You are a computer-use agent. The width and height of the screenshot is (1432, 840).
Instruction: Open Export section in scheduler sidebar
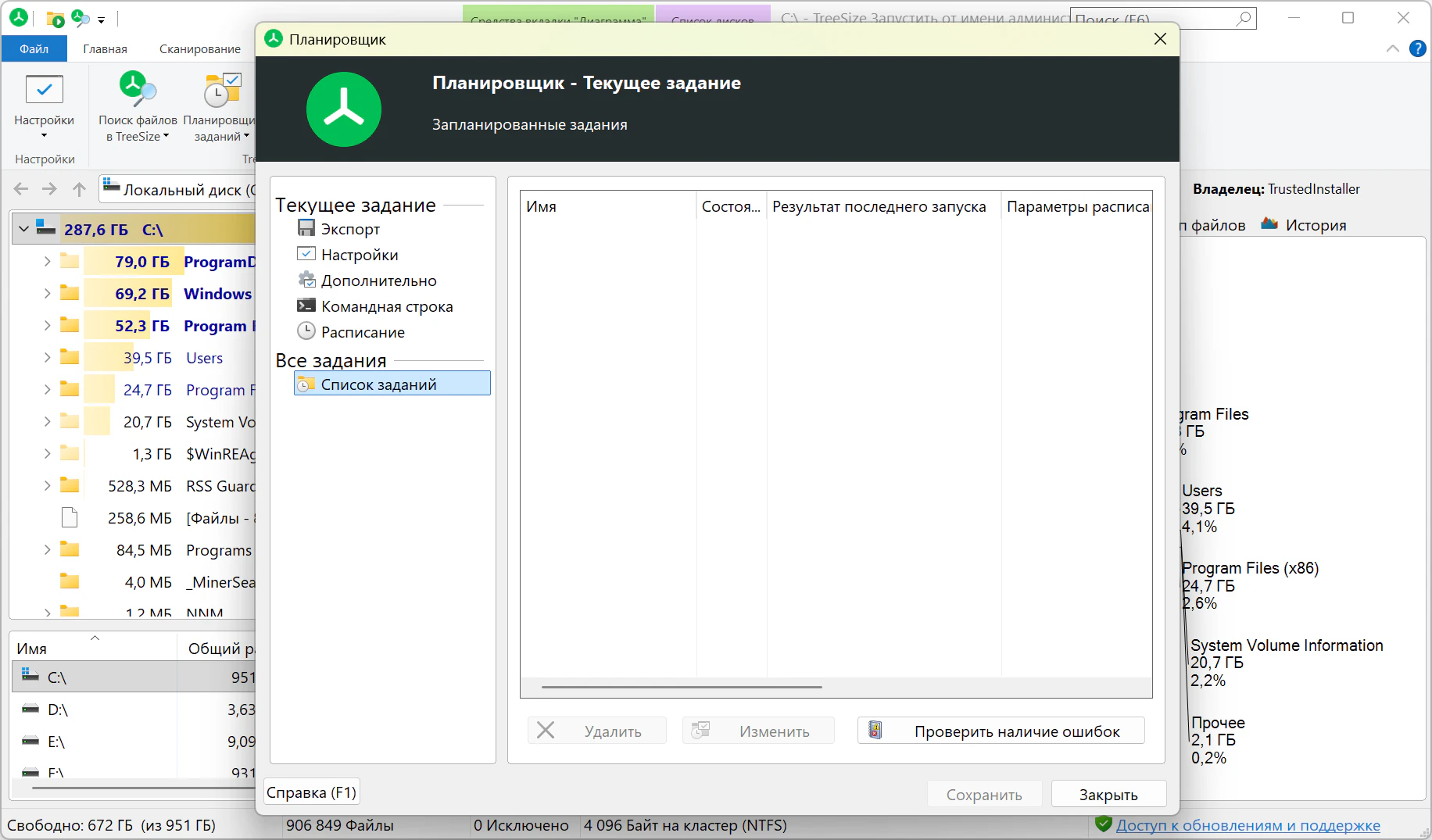pyautogui.click(x=349, y=229)
